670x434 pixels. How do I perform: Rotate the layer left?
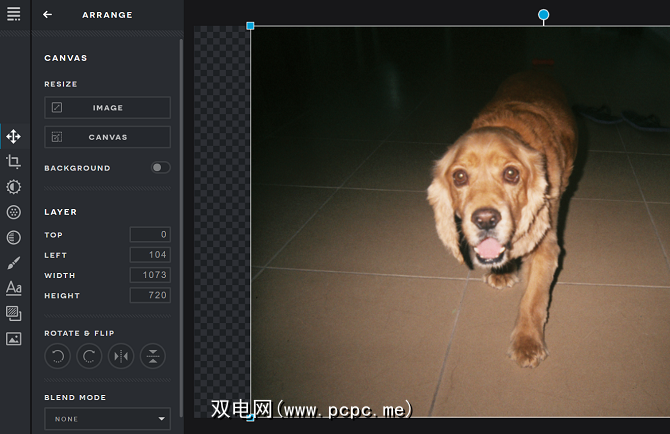point(57,355)
